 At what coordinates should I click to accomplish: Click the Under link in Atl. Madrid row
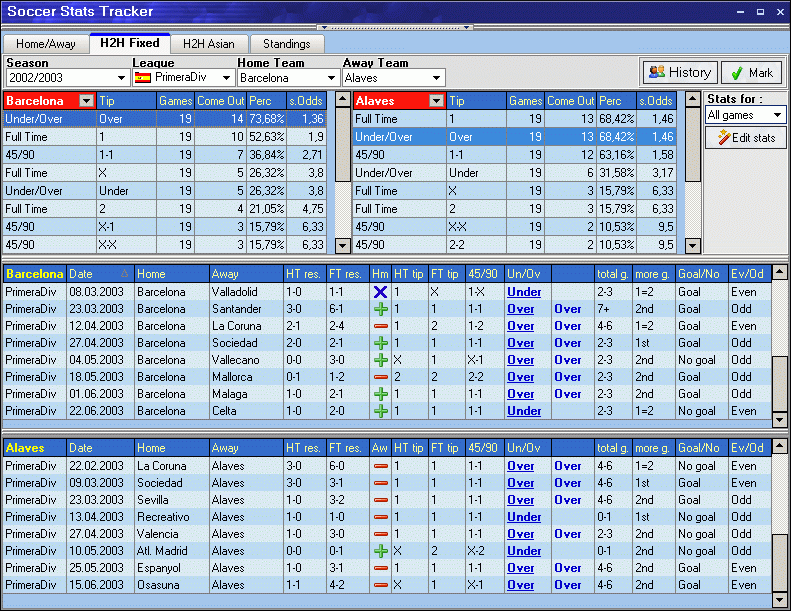(x=524, y=551)
